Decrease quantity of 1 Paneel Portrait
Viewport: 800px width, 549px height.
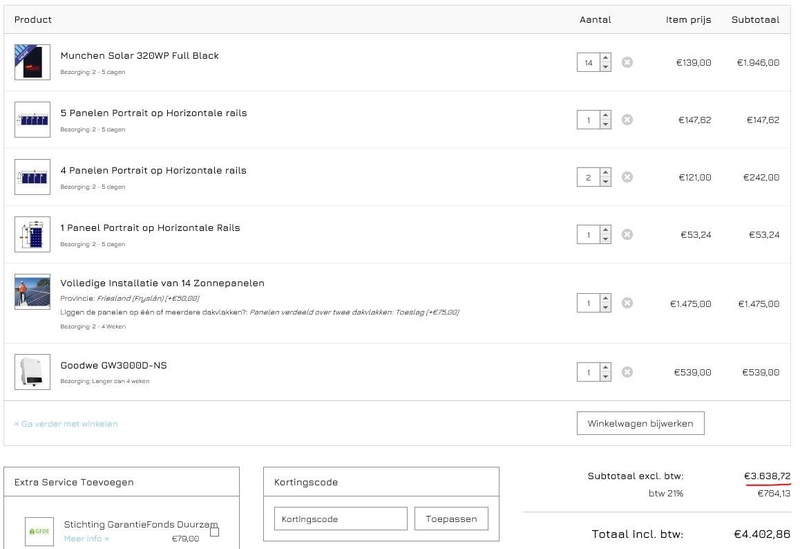(x=605, y=239)
